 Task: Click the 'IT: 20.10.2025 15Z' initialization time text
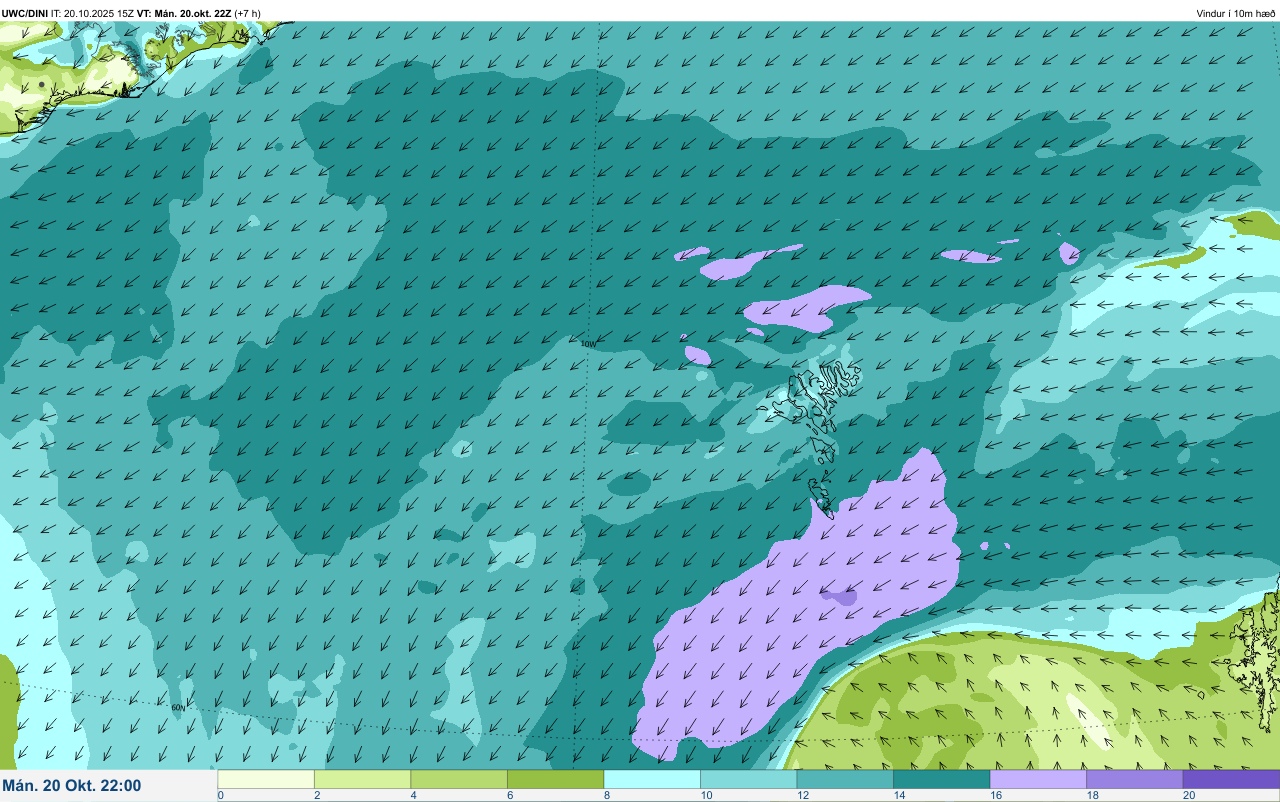pyautogui.click(x=93, y=13)
